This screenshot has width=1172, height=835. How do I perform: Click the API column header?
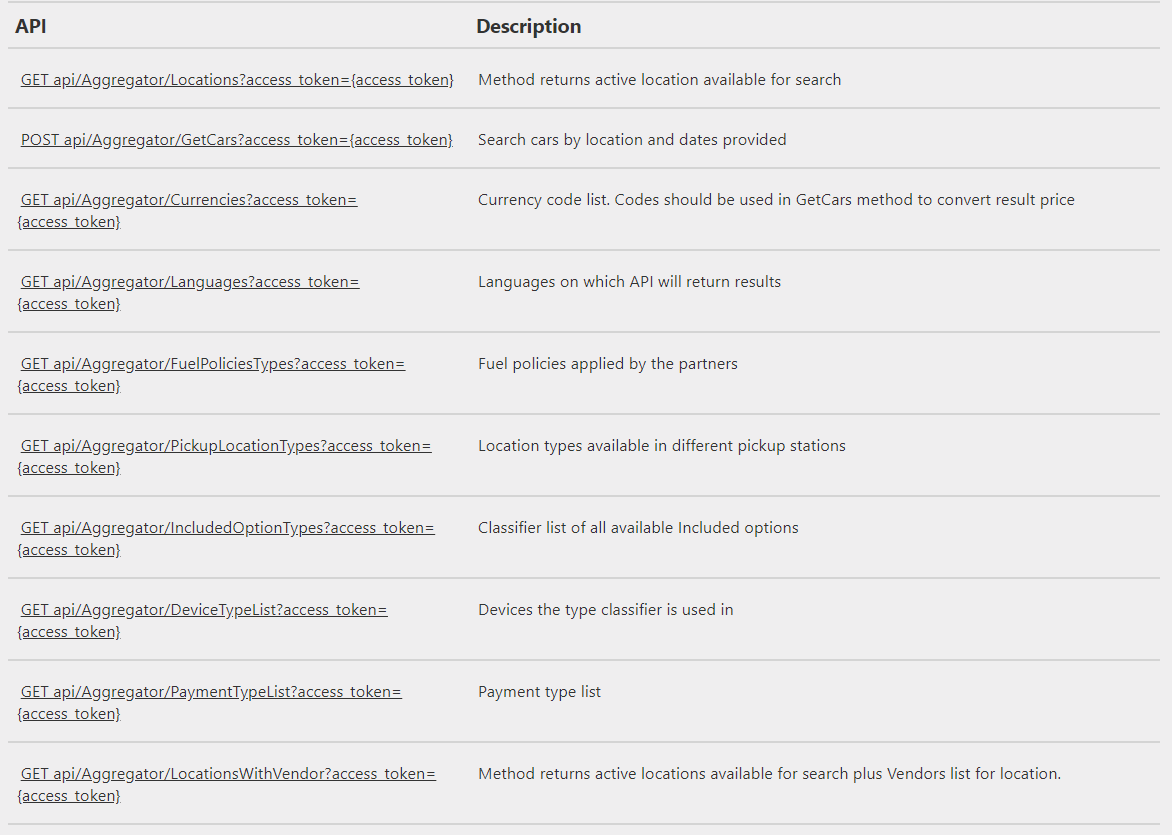coord(31,27)
